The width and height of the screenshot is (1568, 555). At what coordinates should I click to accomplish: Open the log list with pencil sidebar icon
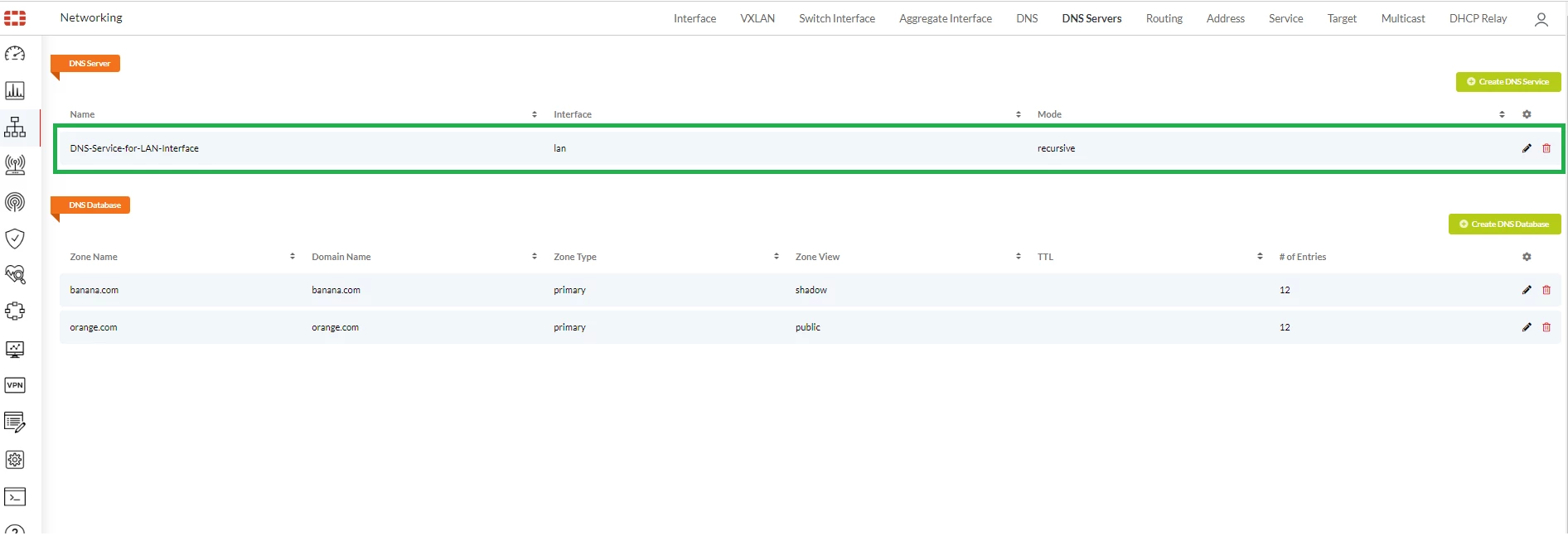coord(15,422)
